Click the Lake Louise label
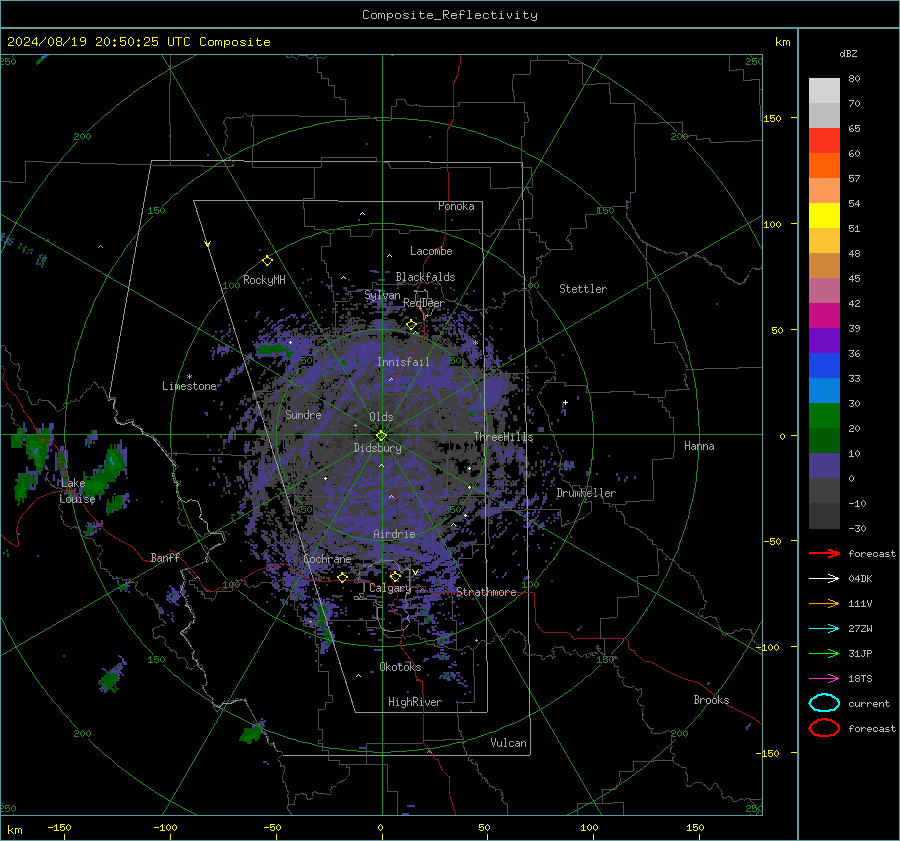 point(77,491)
